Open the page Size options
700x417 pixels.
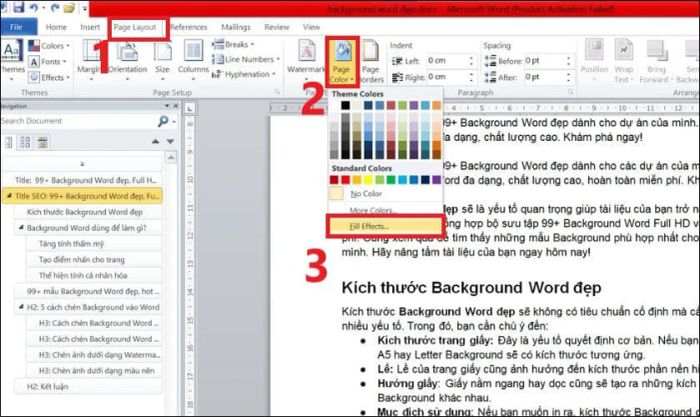pos(162,60)
